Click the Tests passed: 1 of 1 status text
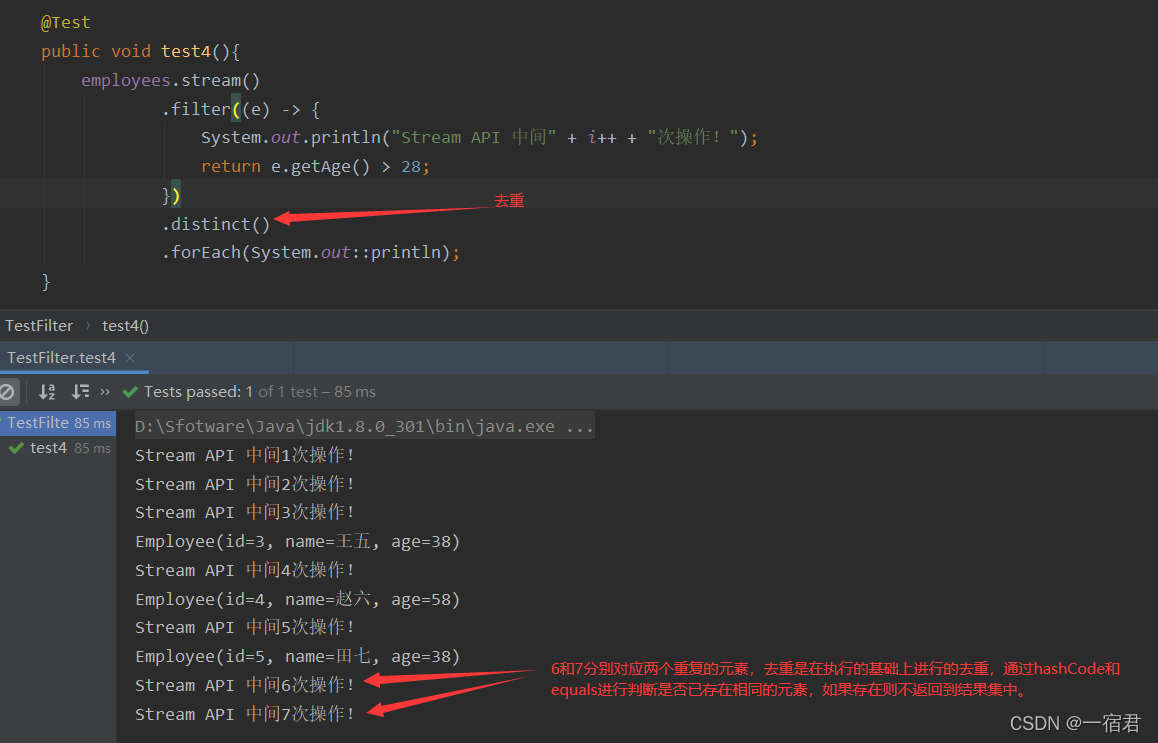The image size is (1158, 743). (x=260, y=392)
